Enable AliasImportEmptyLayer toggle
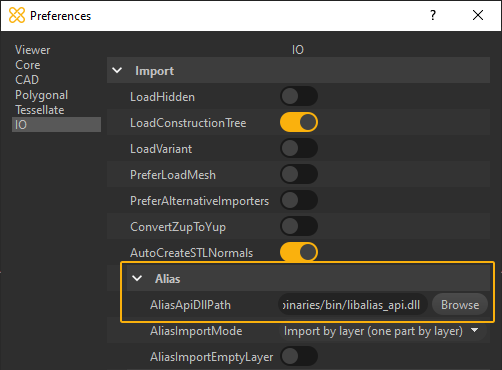502x370 pixels. [x=299, y=357]
